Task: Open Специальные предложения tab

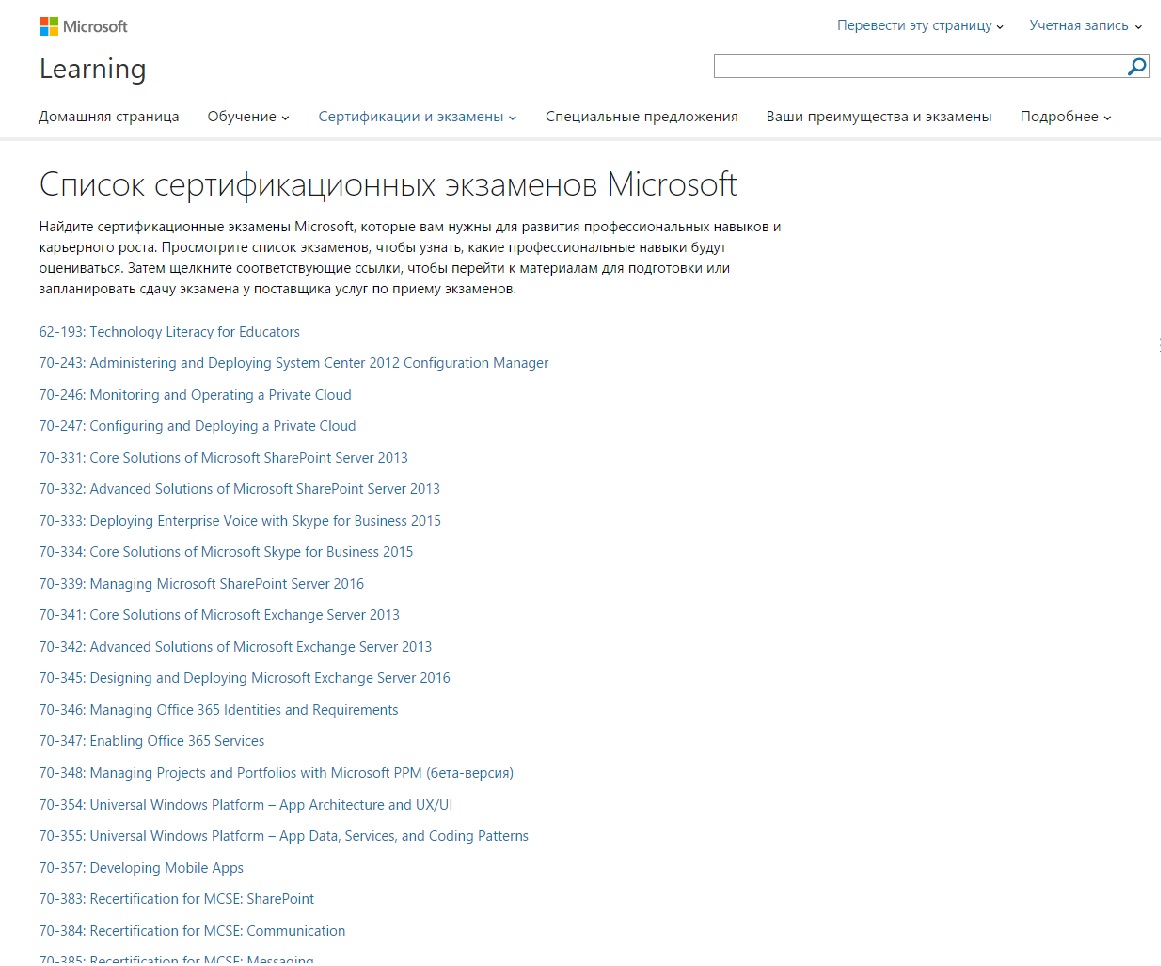Action: (x=641, y=116)
